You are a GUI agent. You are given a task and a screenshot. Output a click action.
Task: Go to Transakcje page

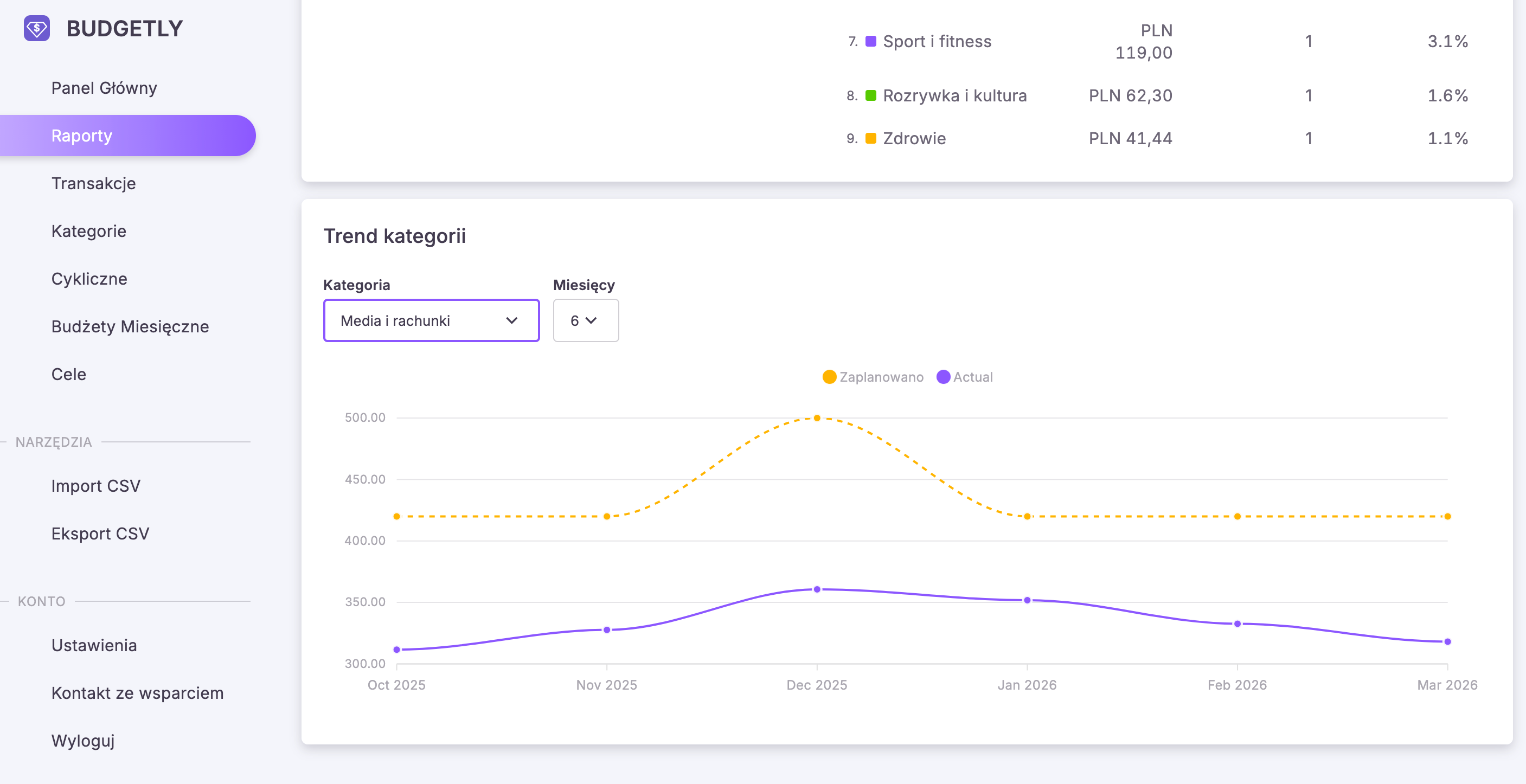click(x=94, y=184)
